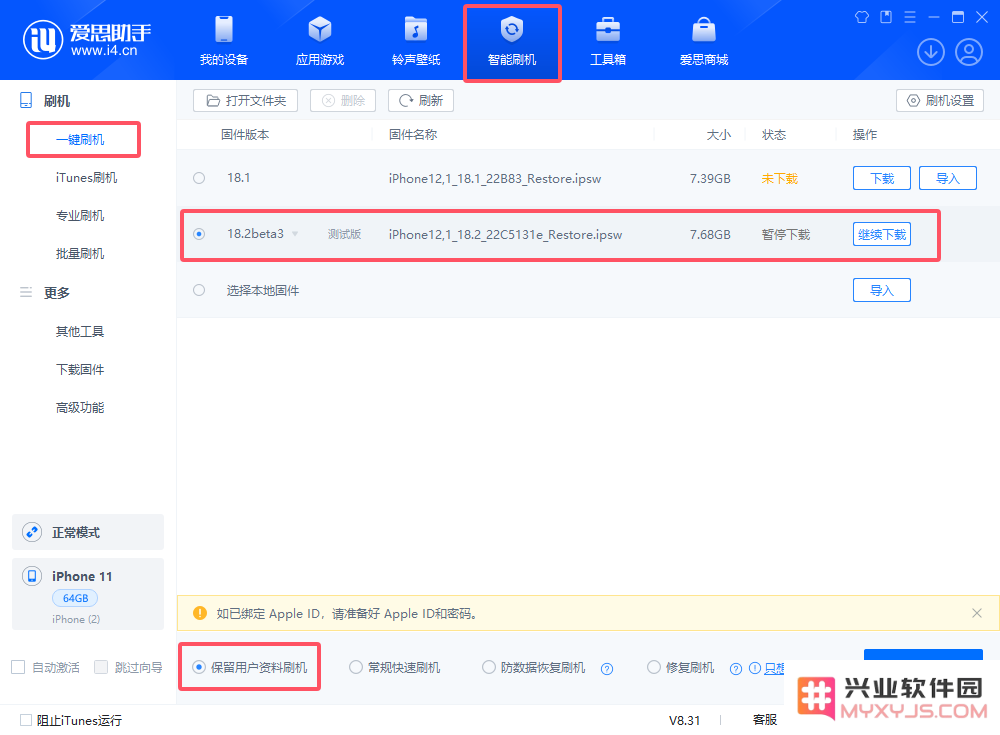Click the 大小 column header
Viewport: 1000px width, 735px height.
click(x=719, y=135)
